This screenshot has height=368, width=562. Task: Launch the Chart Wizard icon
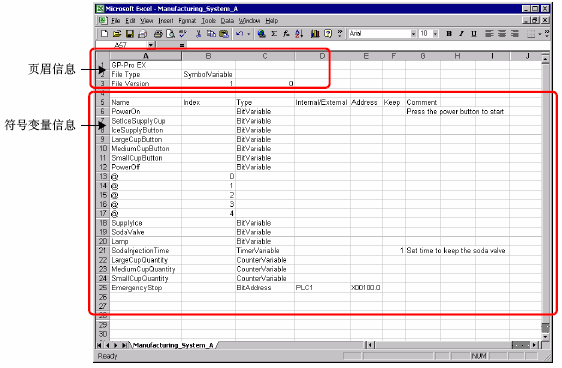click(315, 34)
